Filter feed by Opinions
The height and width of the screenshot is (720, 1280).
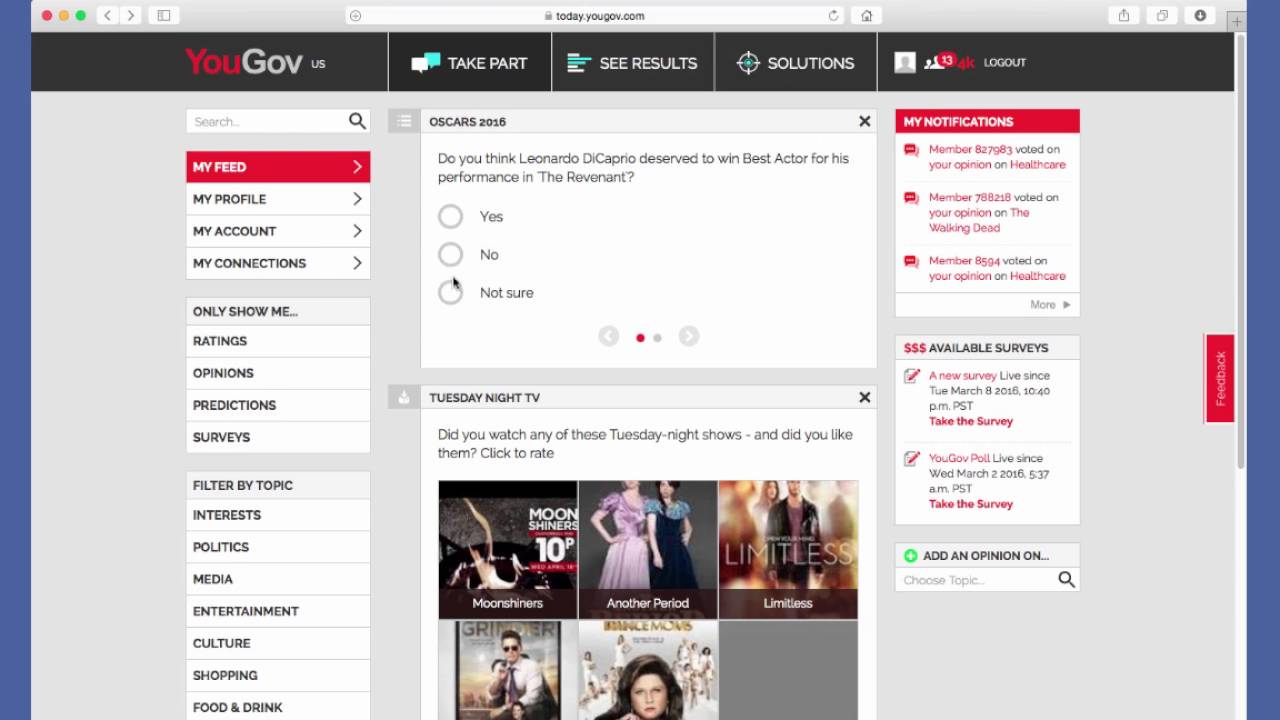click(x=278, y=373)
